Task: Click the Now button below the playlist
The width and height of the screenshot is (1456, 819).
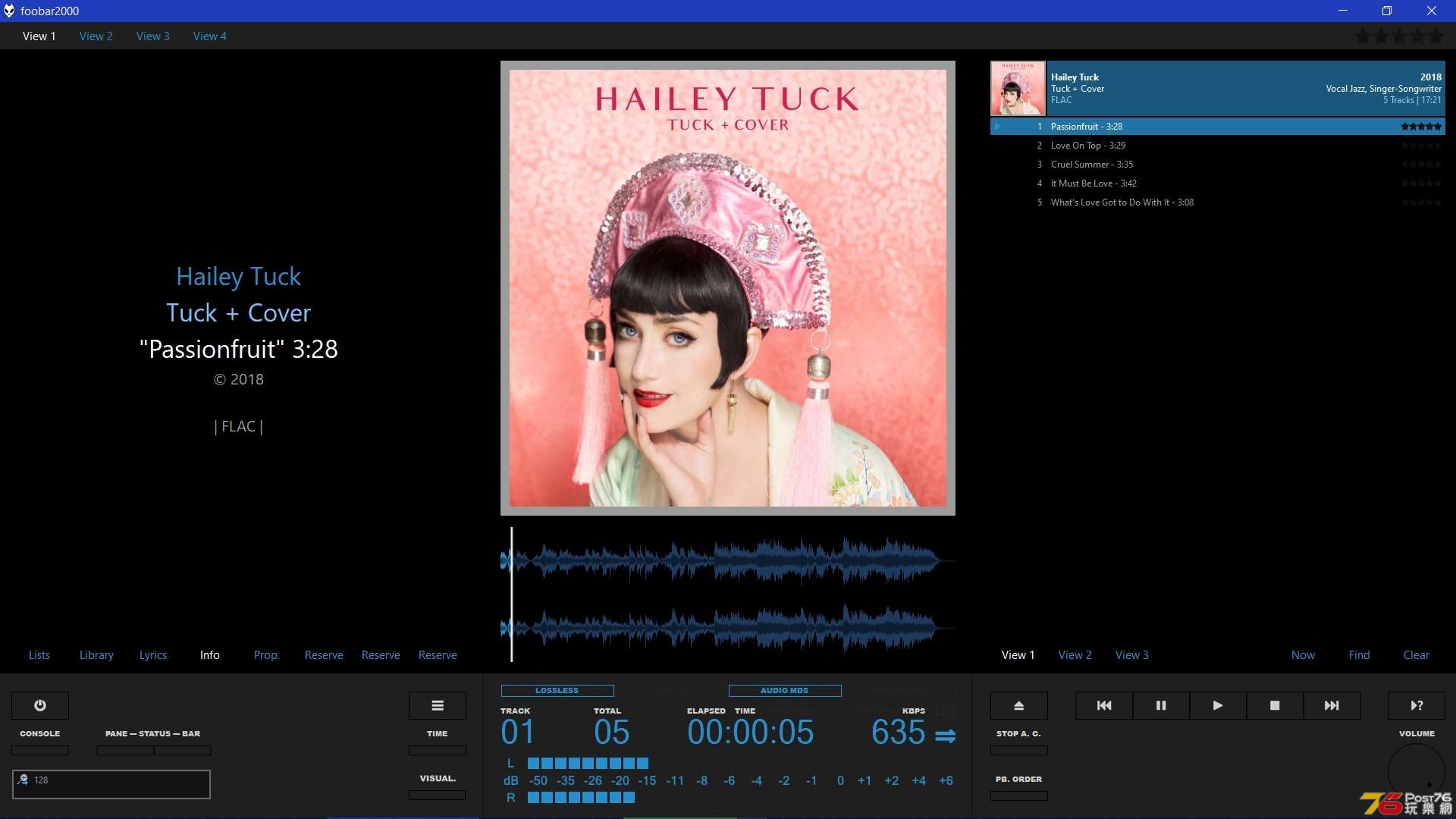Action: click(1304, 654)
